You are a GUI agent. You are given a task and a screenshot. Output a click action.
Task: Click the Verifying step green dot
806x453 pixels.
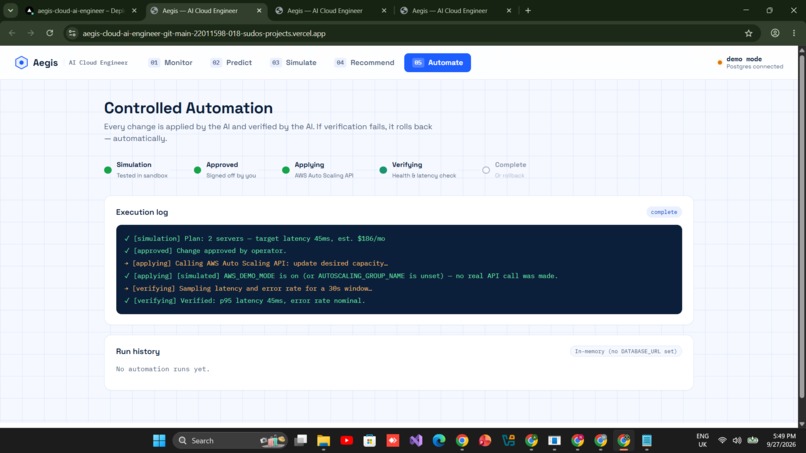383,170
